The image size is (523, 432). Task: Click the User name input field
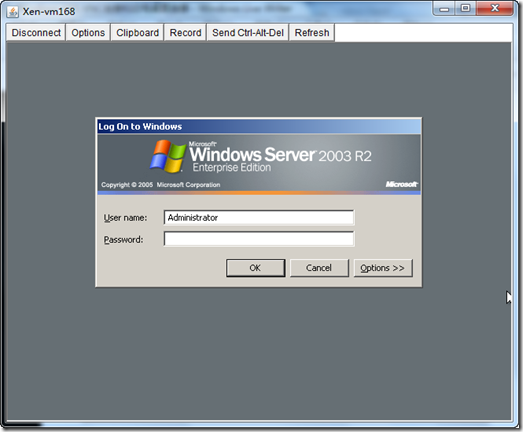click(259, 218)
